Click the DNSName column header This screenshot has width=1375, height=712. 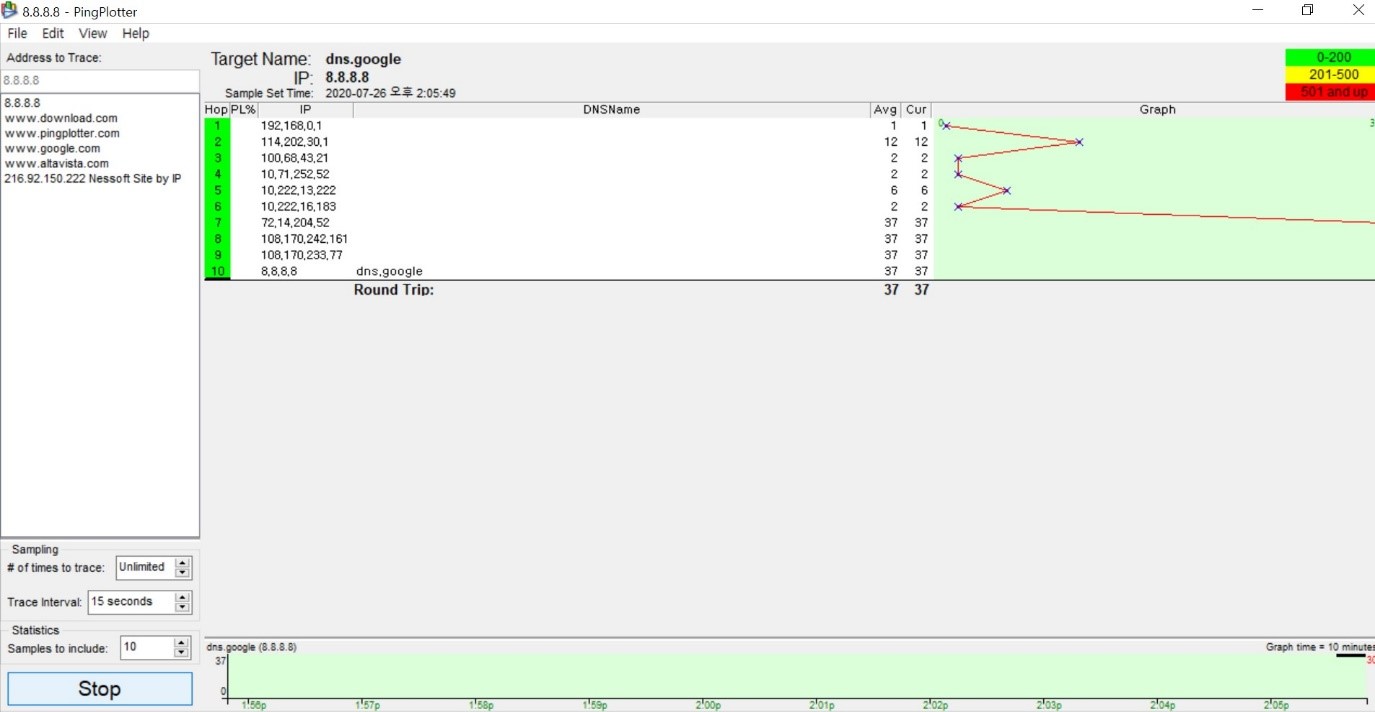[611, 109]
